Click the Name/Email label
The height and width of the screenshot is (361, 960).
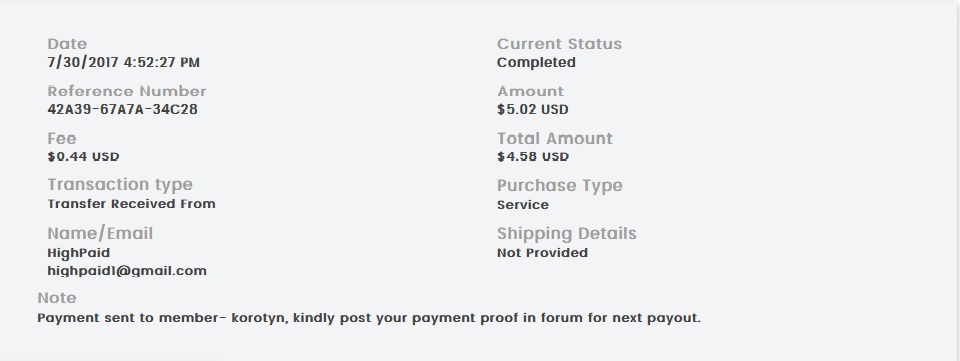pyautogui.click(x=100, y=234)
